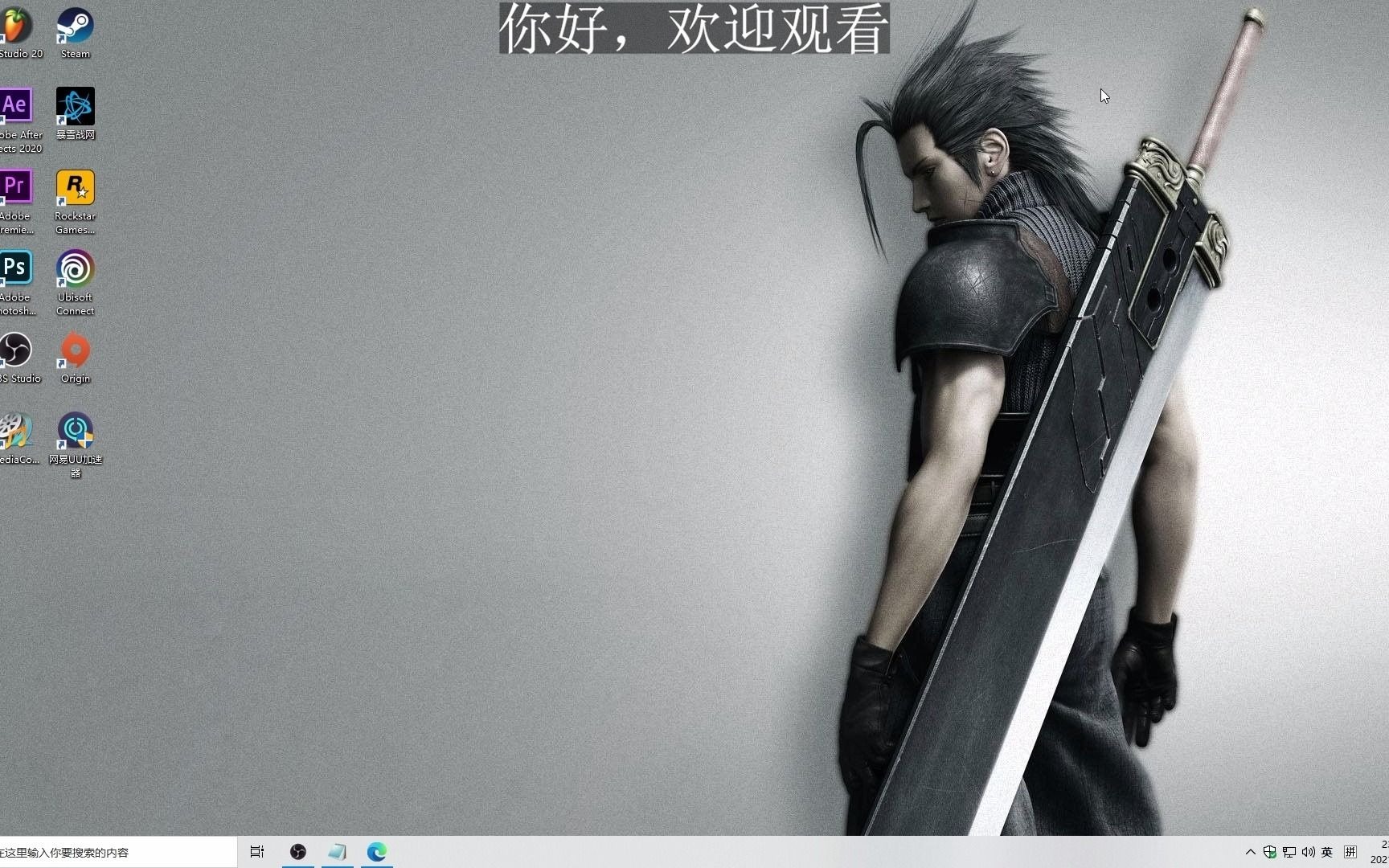1389x868 pixels.
Task: Select the Rockstar Games Launcher icon
Action: 76,202
